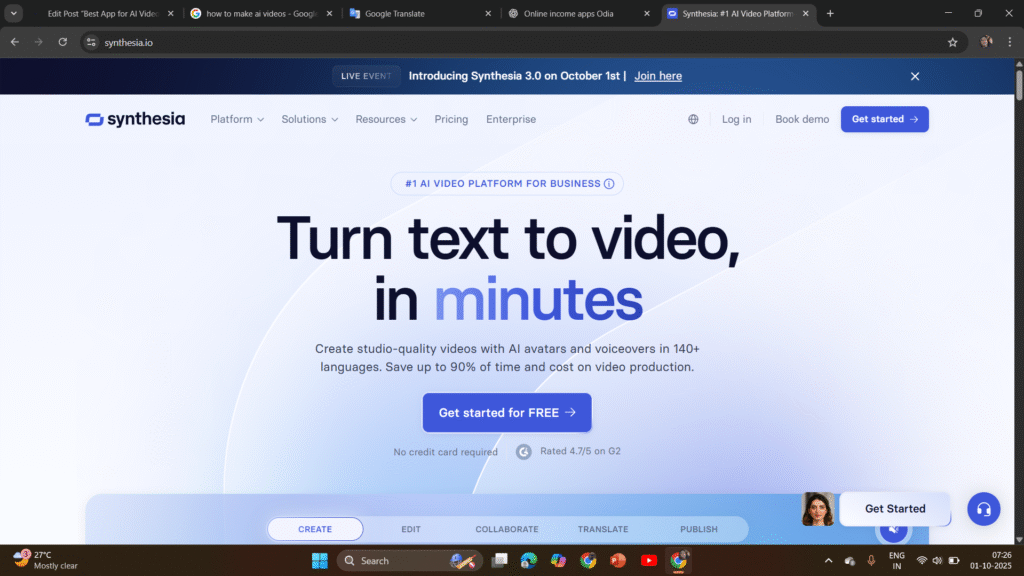The image size is (1024, 576).
Task: Open the headphones support icon
Action: [x=983, y=509]
